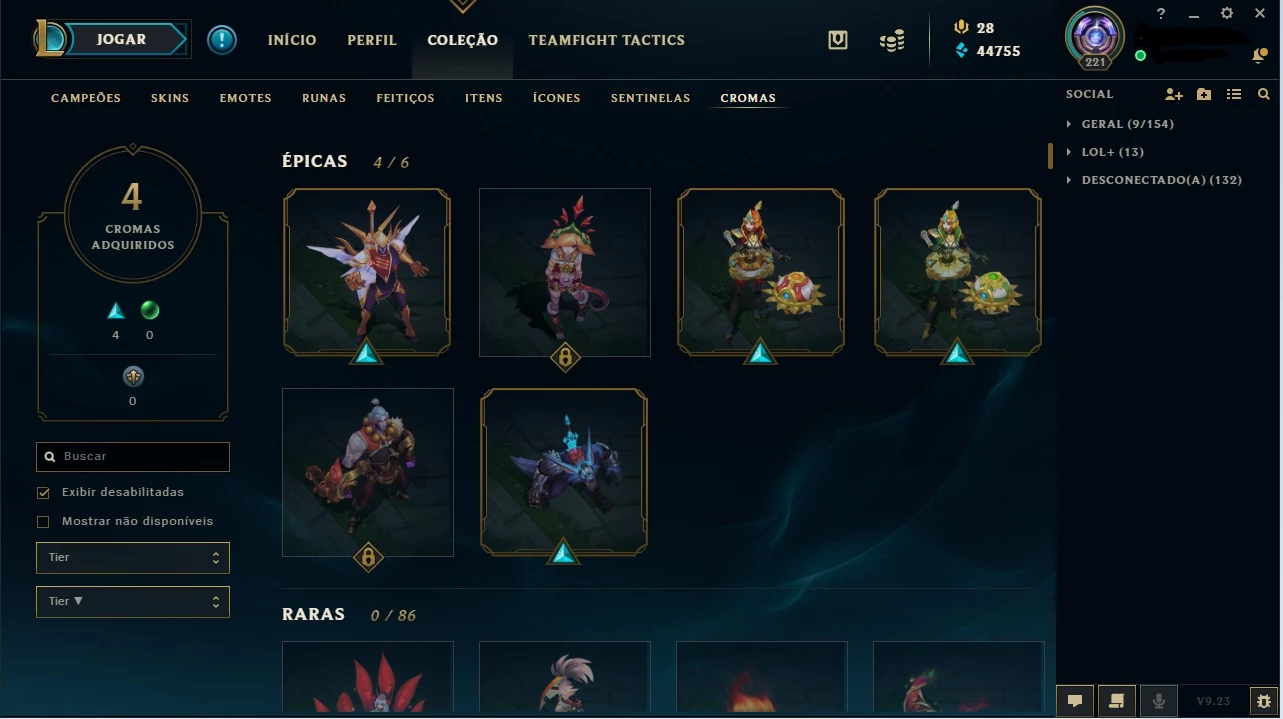Report a bug via bug icon

(1264, 701)
